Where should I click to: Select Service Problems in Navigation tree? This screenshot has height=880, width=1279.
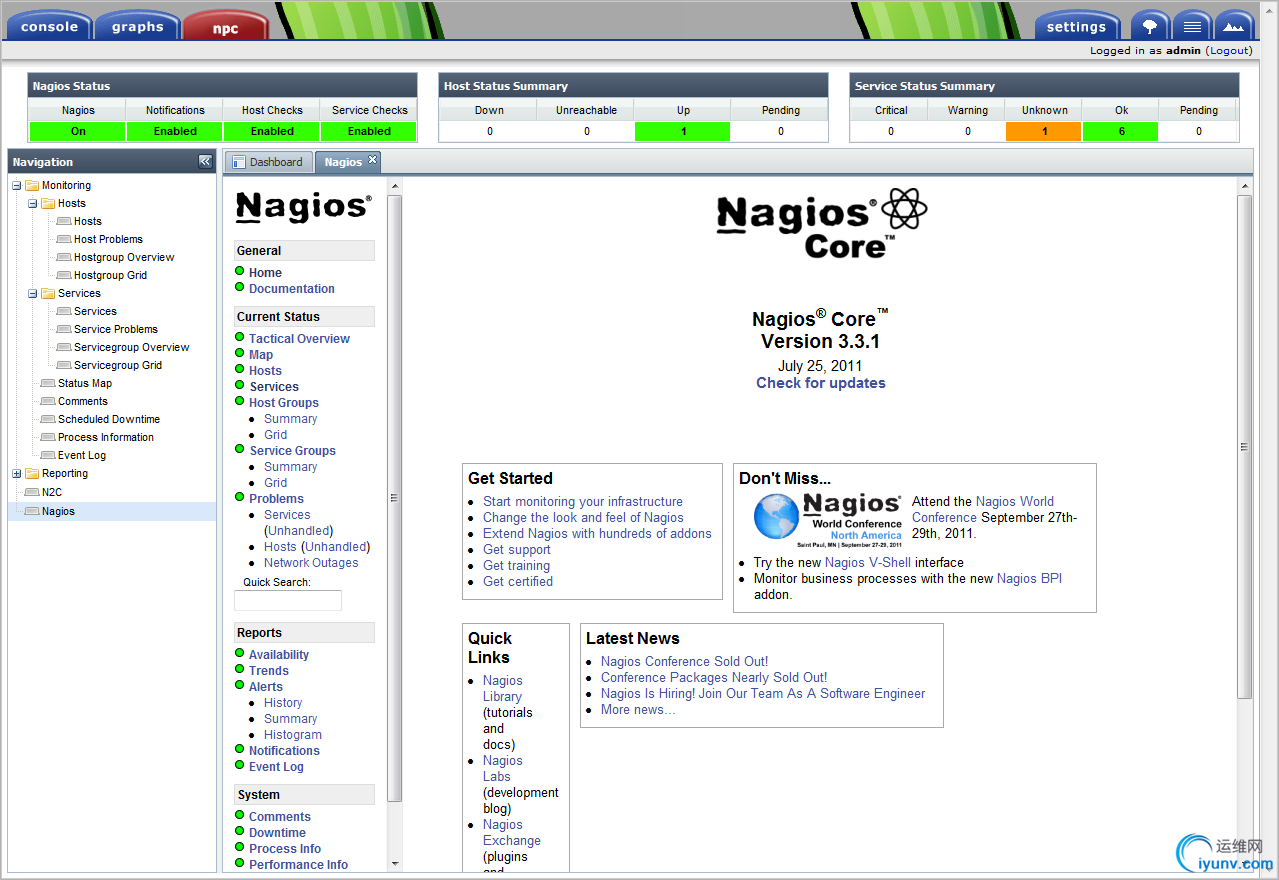pos(116,329)
